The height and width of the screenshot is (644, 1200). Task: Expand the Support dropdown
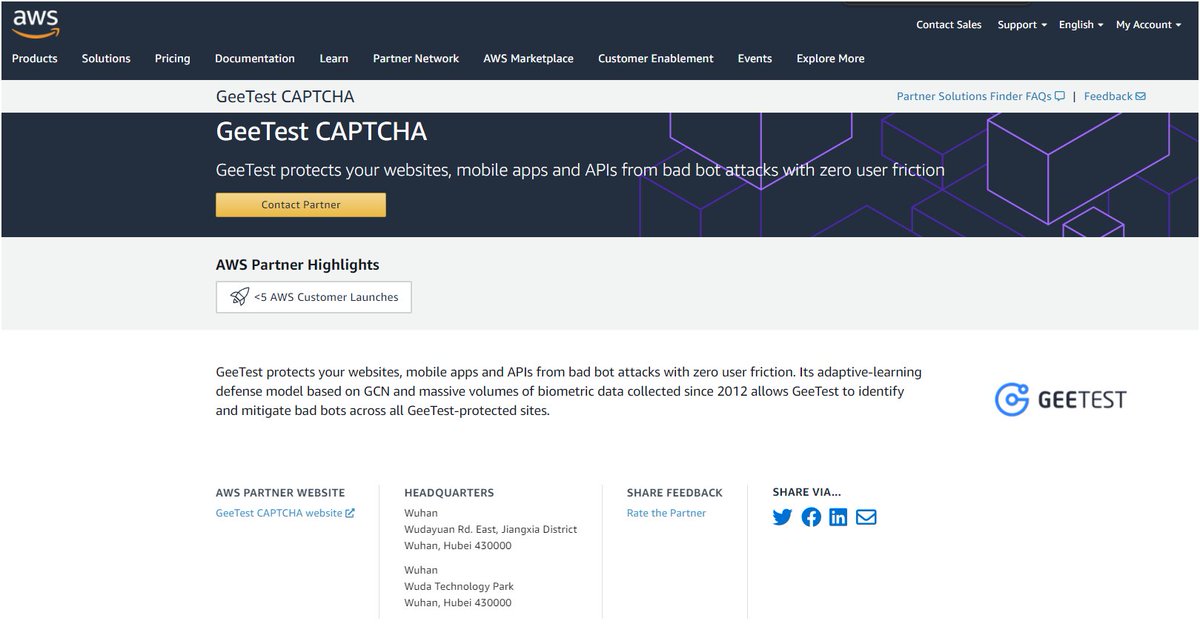point(1022,24)
